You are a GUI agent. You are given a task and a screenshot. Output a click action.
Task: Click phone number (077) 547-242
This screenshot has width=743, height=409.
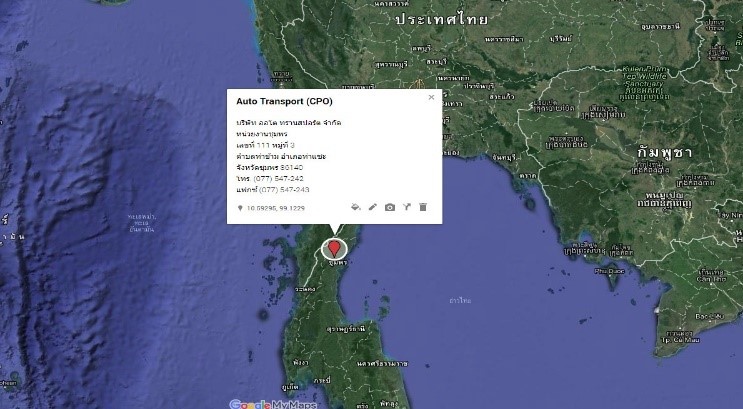(x=278, y=179)
